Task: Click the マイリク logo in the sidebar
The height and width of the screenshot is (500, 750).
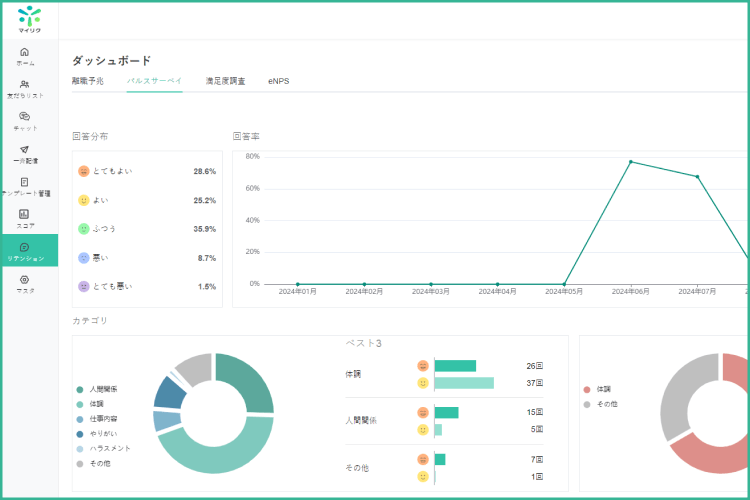Action: 30,20
